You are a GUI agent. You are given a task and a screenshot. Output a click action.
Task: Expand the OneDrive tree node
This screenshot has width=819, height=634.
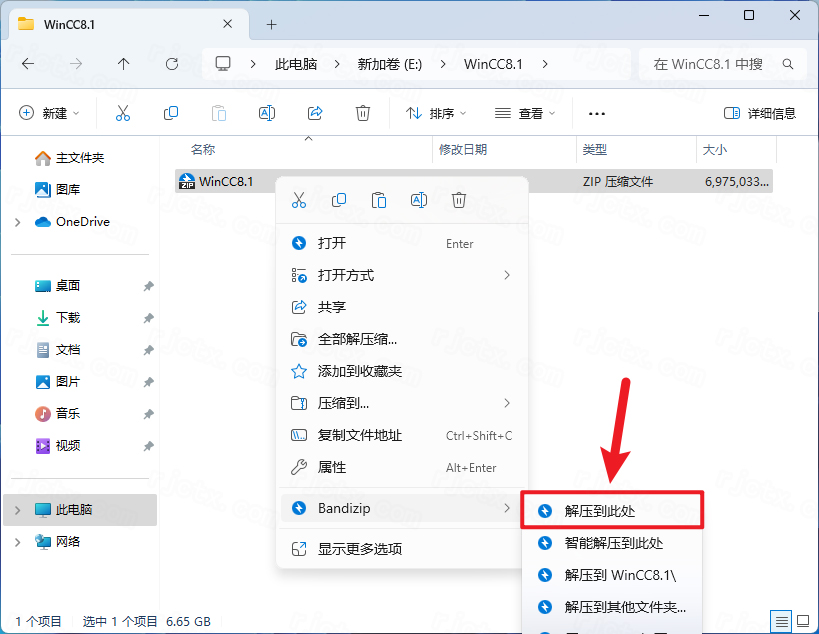tap(18, 222)
